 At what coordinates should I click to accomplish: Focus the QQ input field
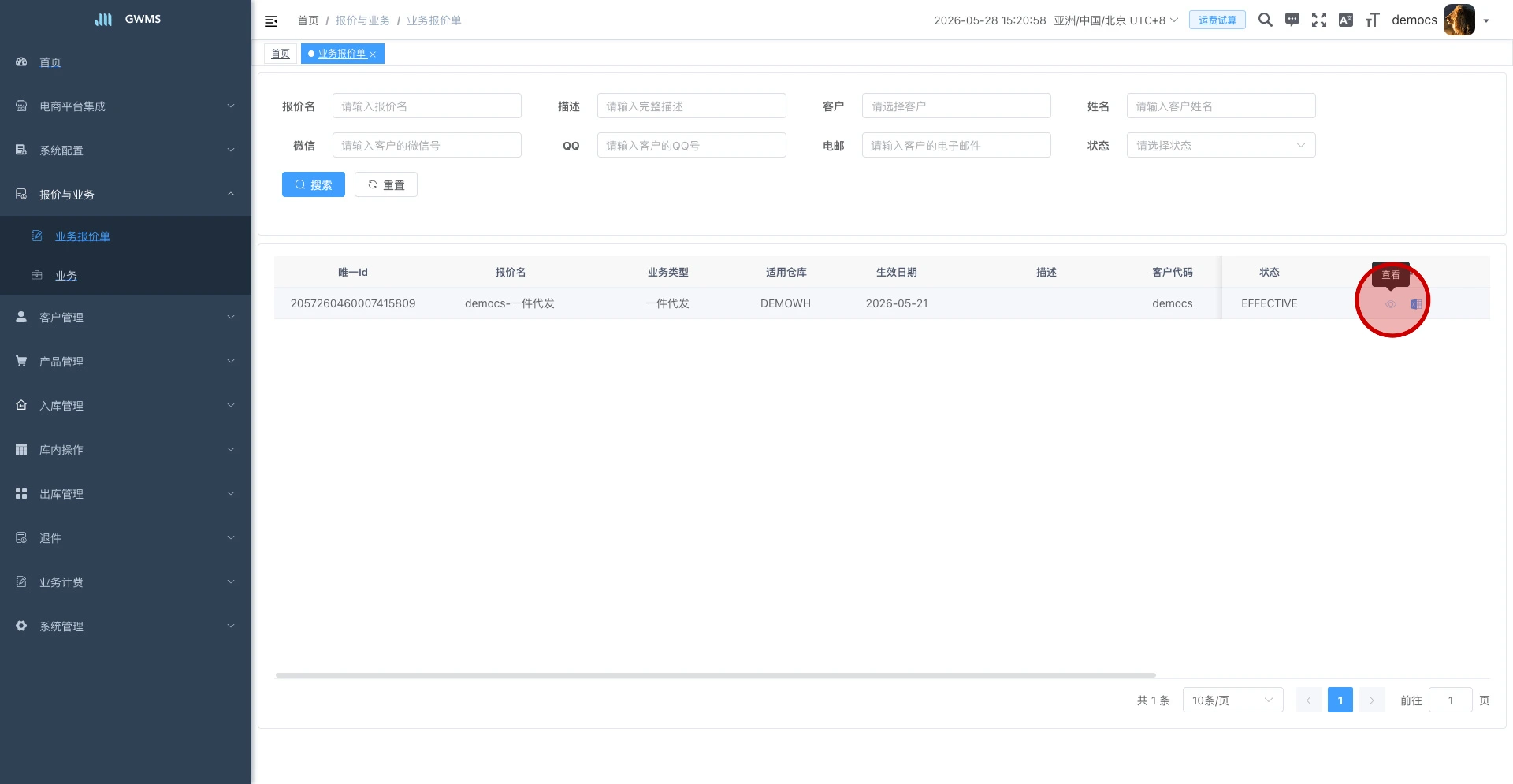692,145
